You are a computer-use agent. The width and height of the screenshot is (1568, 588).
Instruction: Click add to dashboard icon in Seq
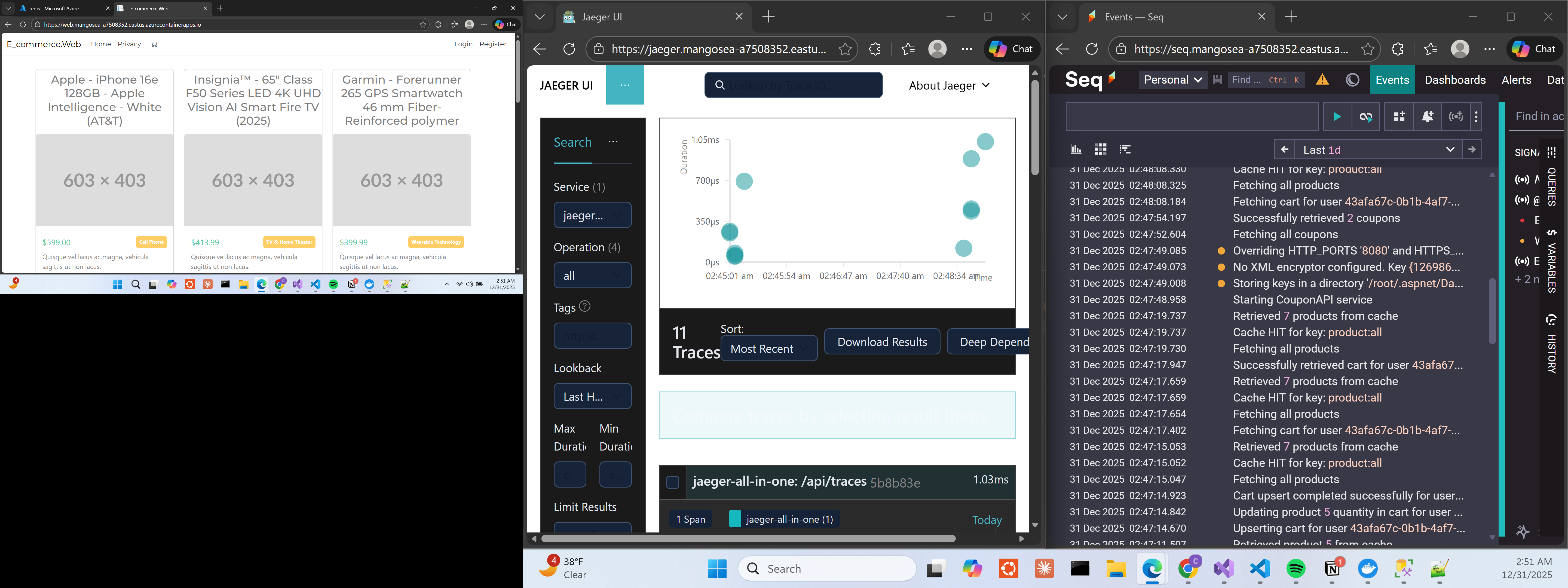pyautogui.click(x=1399, y=117)
